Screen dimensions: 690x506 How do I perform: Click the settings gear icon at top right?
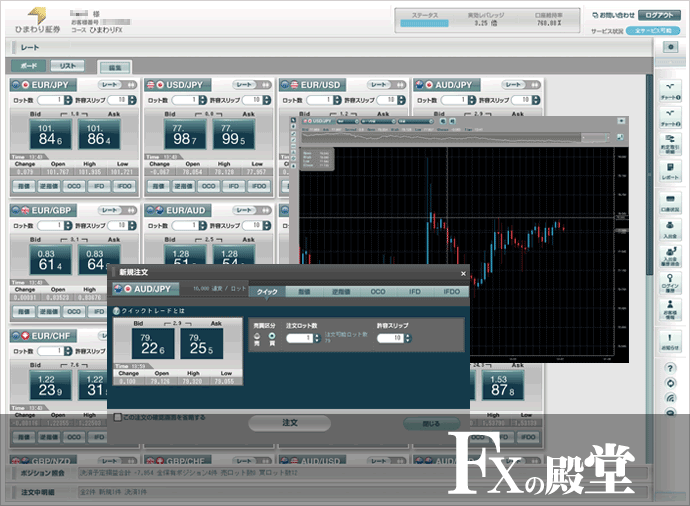point(670,47)
